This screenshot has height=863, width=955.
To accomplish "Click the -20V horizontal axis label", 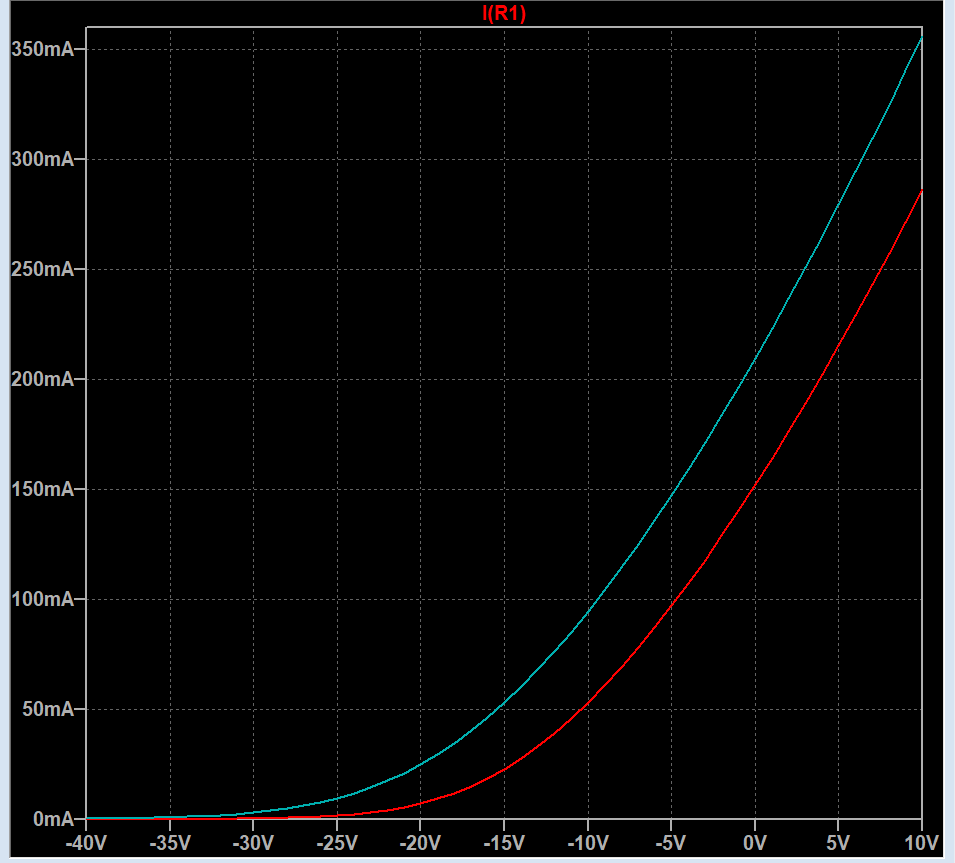I will click(420, 844).
